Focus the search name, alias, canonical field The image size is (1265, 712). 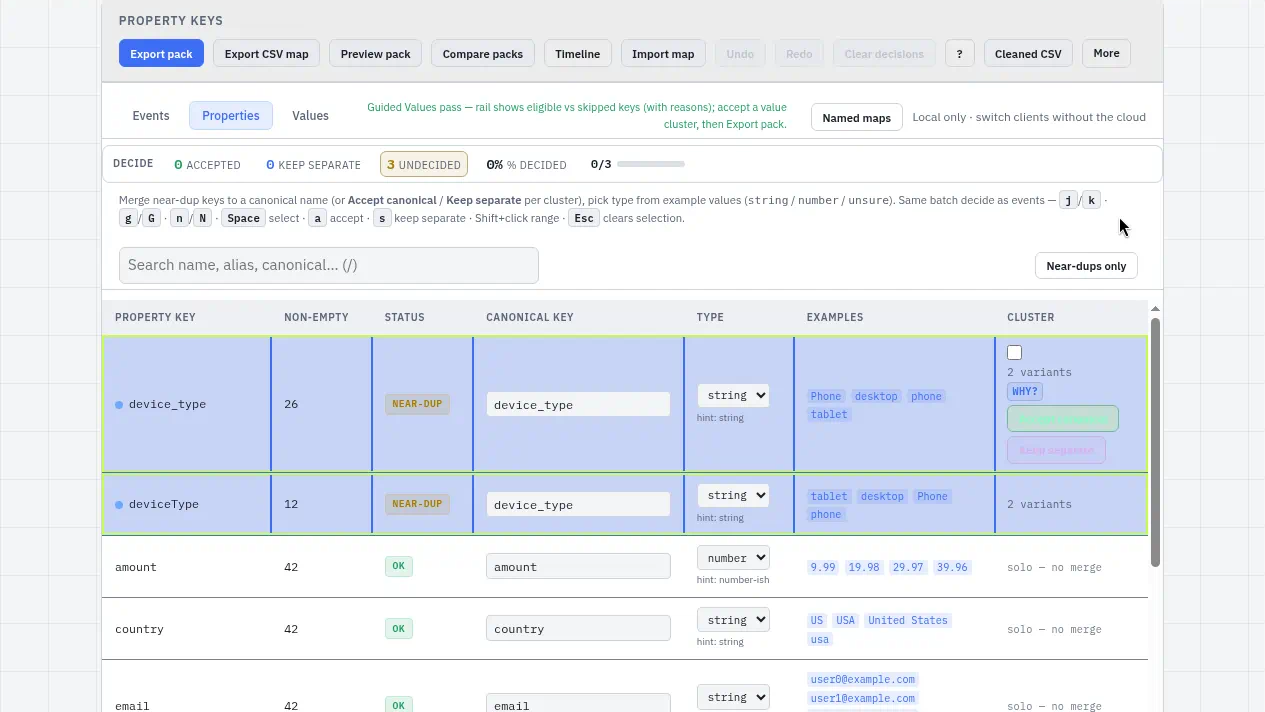pyautogui.click(x=328, y=265)
